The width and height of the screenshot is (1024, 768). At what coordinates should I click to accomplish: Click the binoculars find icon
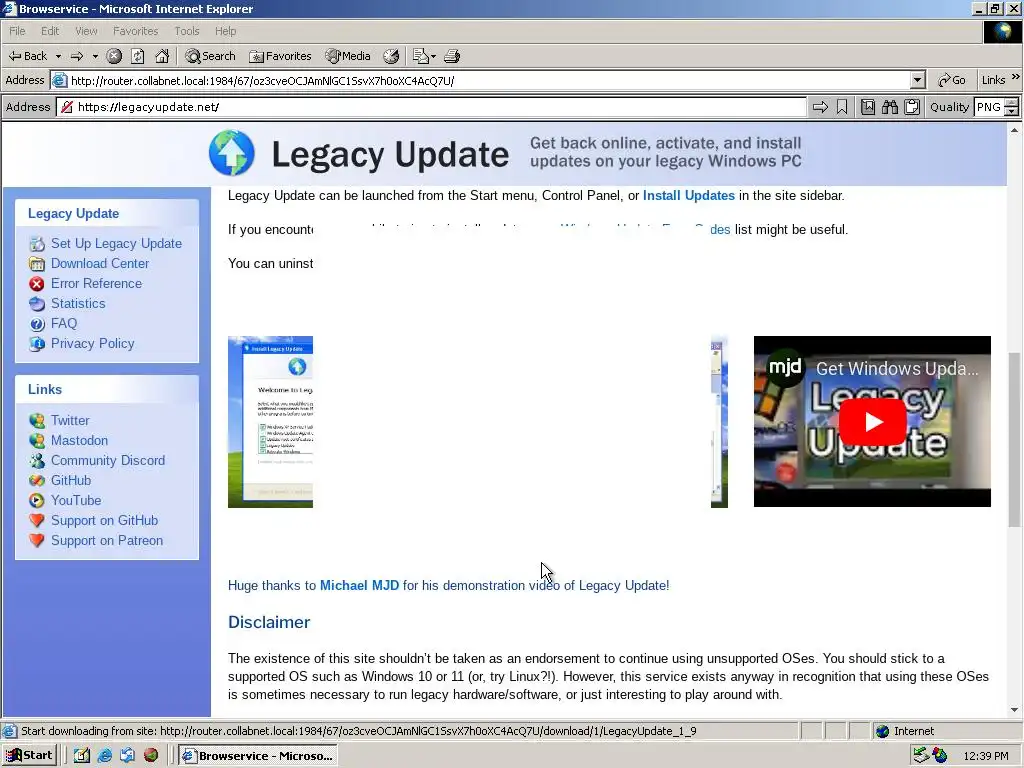889,107
